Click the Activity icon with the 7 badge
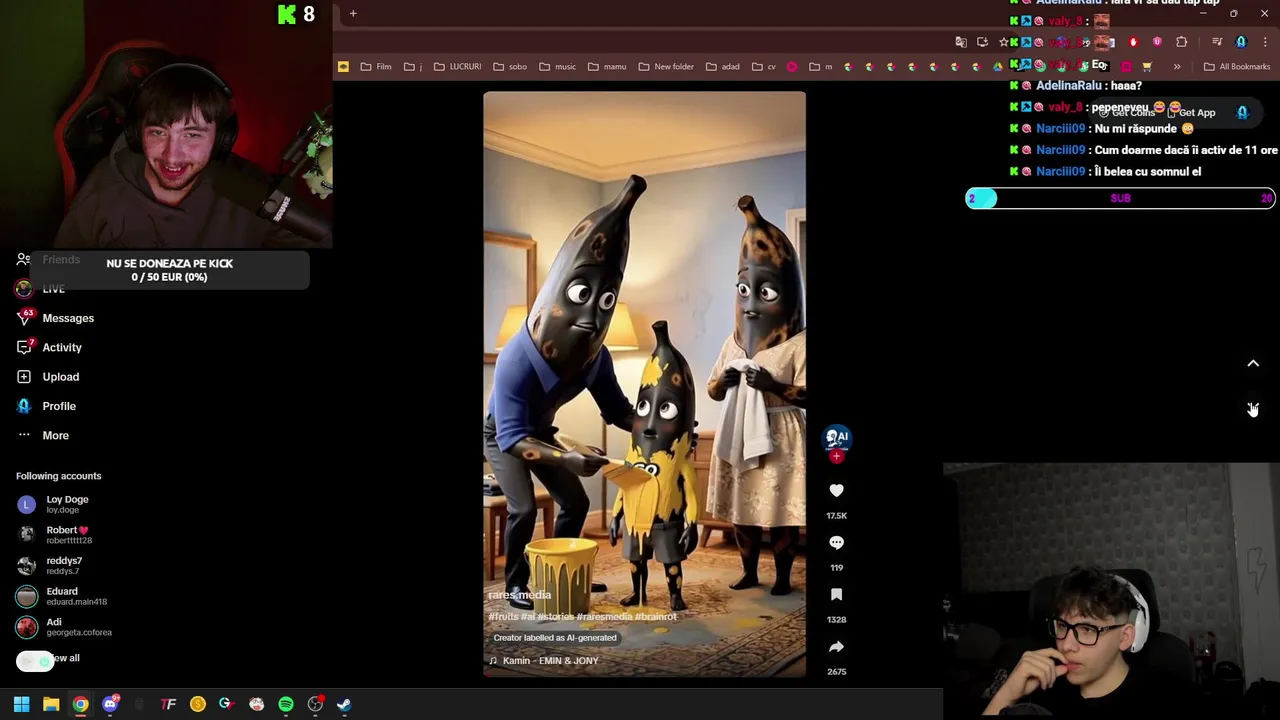The image size is (1280, 720). 24,347
